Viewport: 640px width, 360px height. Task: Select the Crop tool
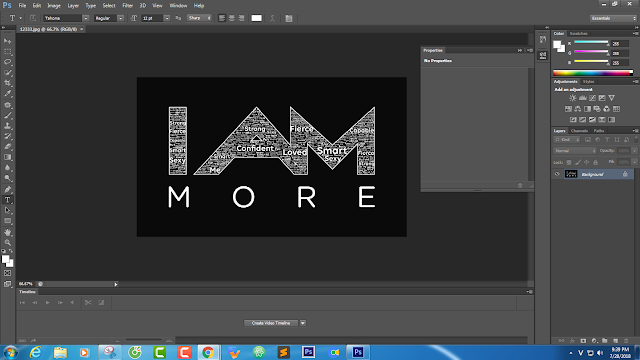[7, 83]
